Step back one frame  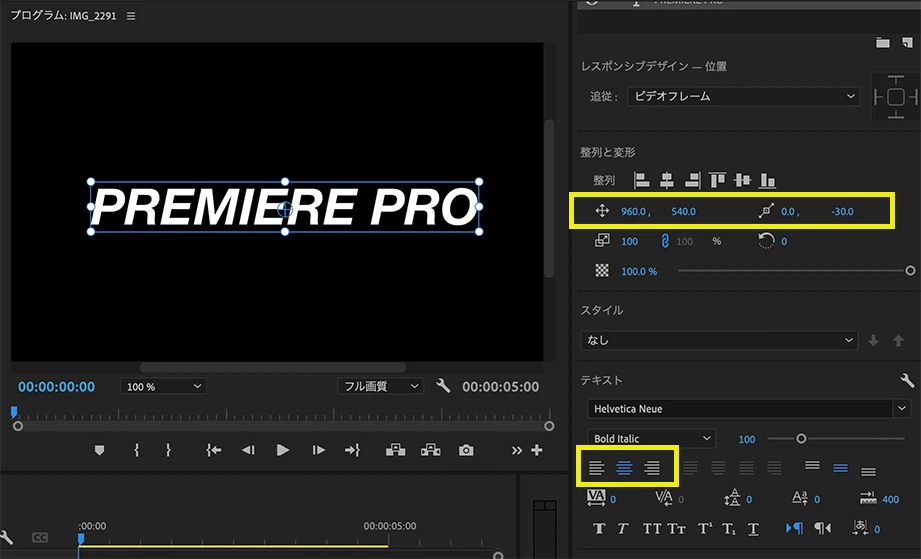[248, 450]
